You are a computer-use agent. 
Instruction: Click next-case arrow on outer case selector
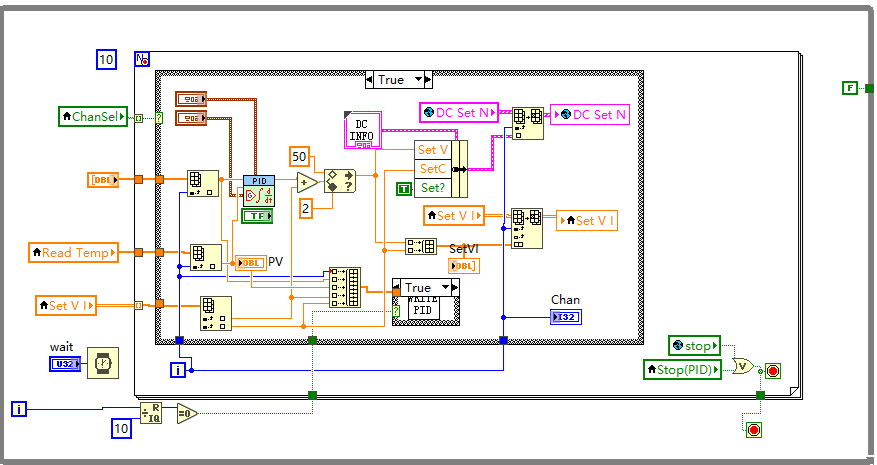427,79
